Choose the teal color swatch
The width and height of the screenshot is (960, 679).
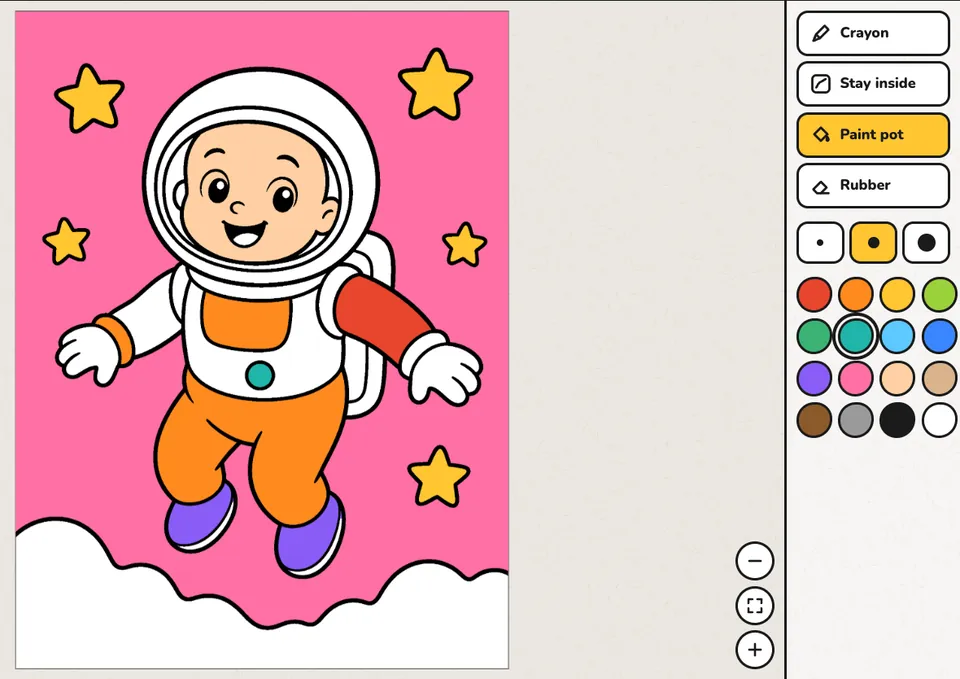click(855, 336)
